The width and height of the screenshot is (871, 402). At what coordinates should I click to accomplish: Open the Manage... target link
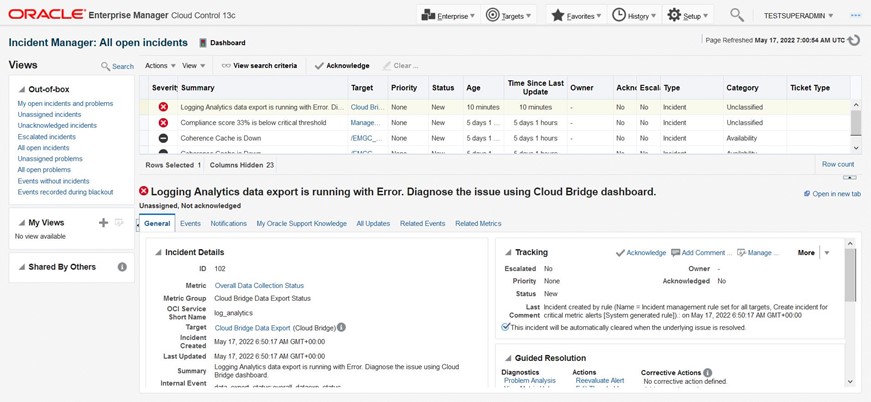coord(366,123)
